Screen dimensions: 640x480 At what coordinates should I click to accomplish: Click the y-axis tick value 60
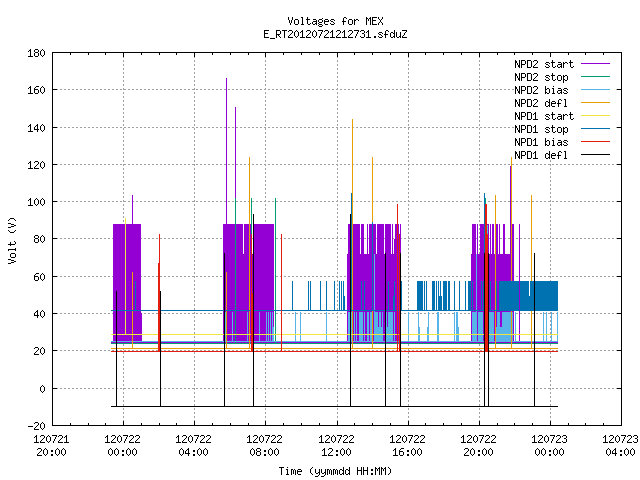(39, 277)
